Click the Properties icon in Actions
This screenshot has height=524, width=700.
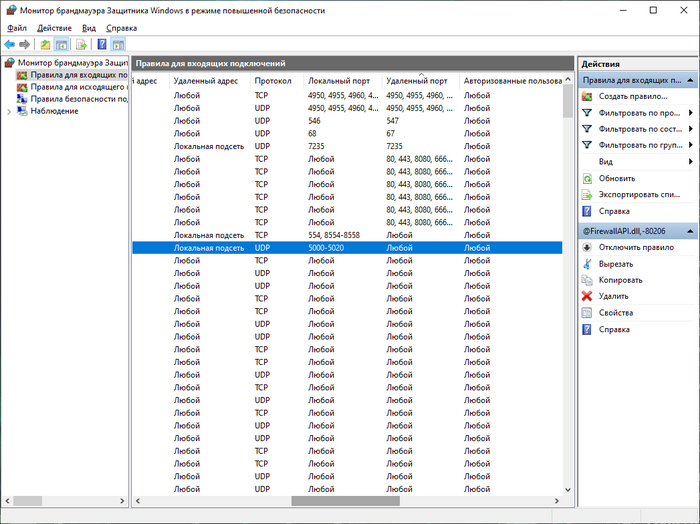(x=587, y=313)
